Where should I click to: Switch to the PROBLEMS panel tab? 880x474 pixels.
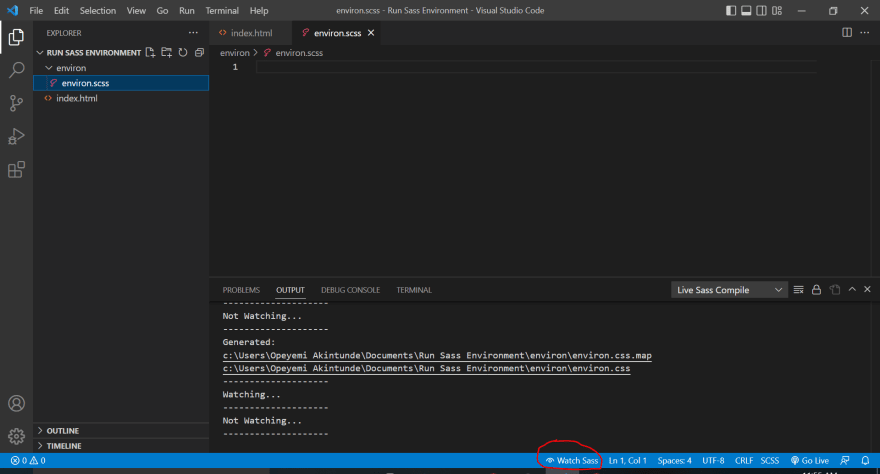[241, 290]
